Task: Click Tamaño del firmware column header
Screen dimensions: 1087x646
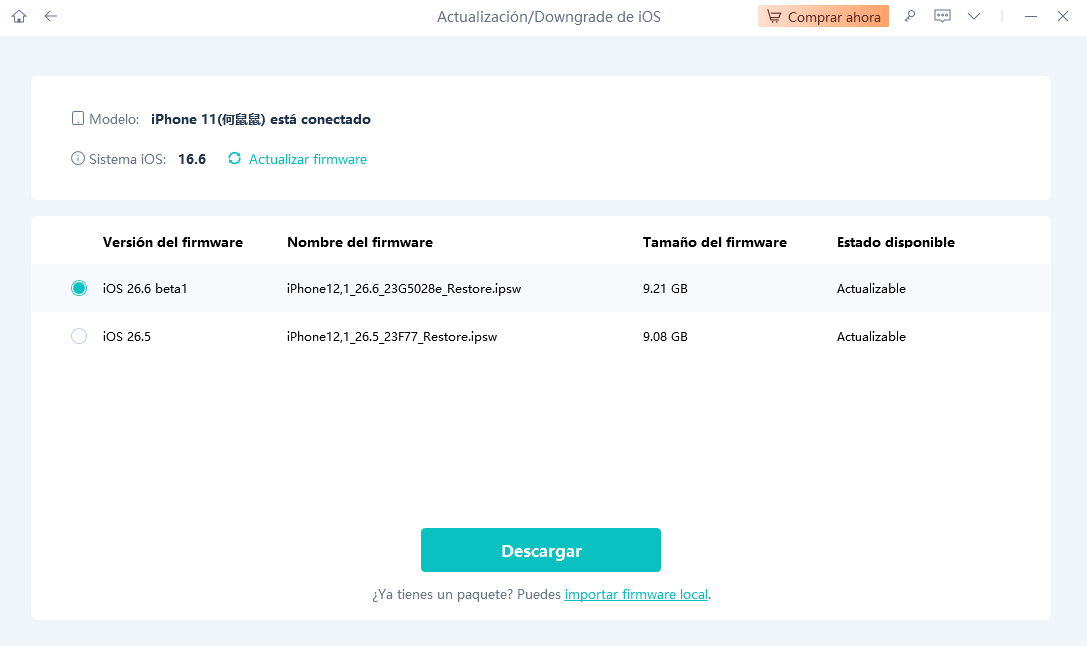Action: [715, 242]
